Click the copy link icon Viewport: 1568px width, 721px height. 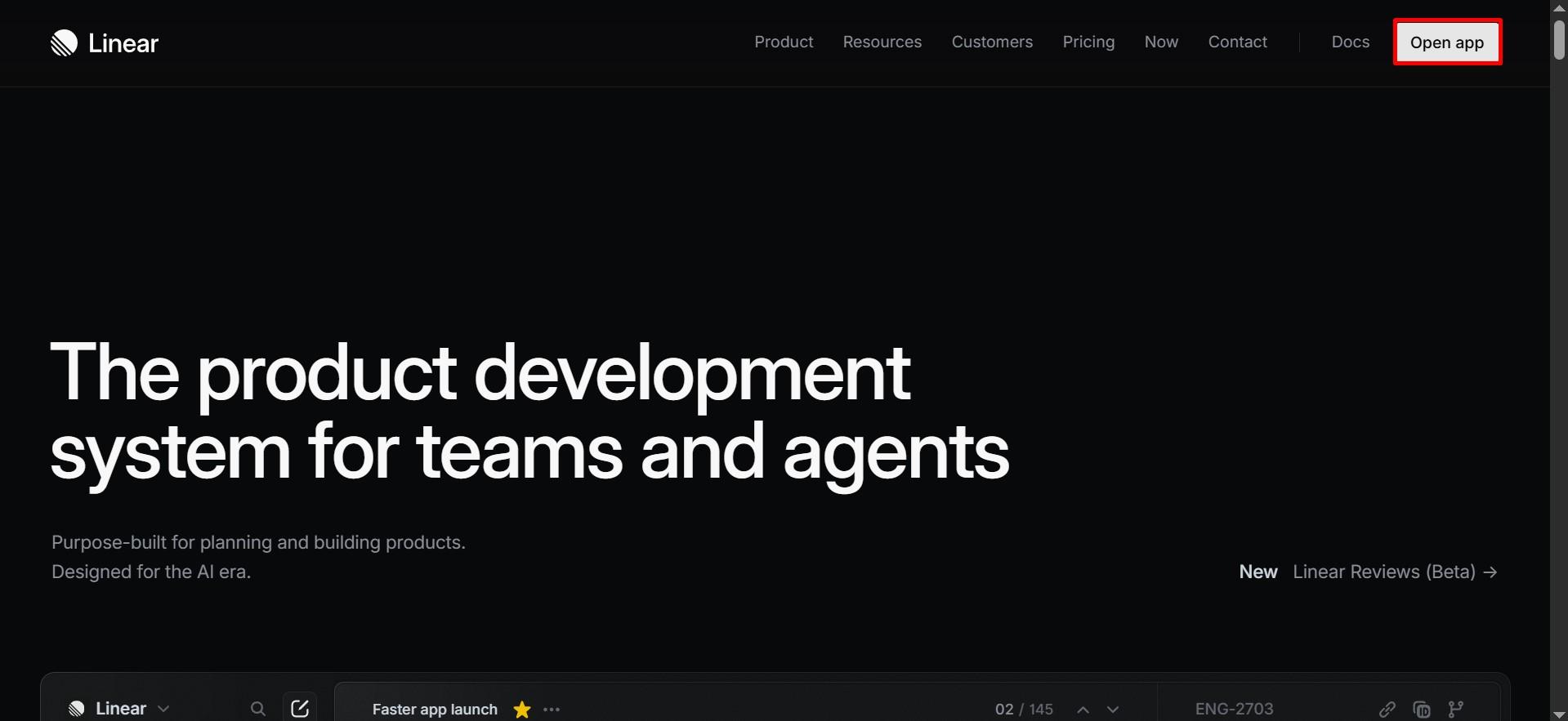pos(1387,709)
